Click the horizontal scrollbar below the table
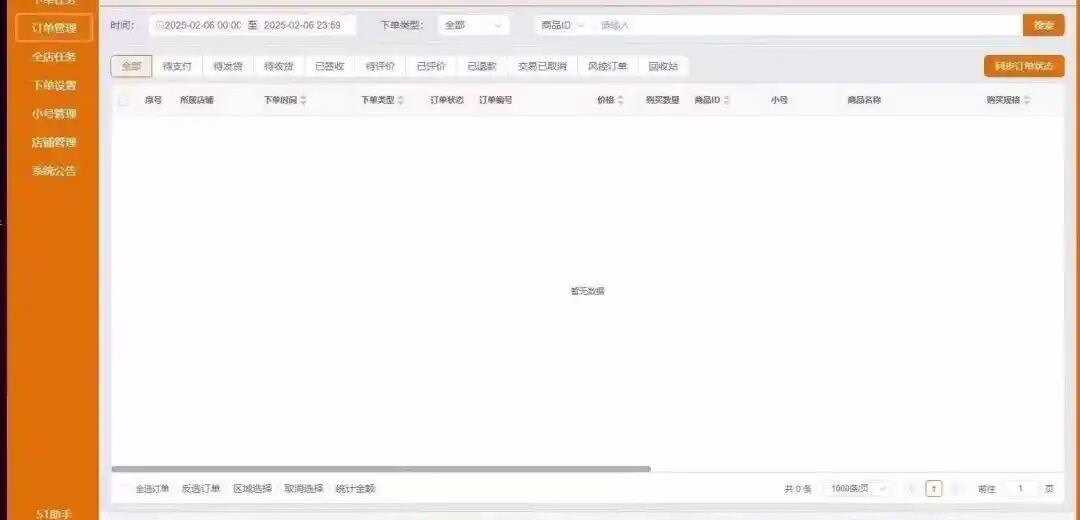 380,468
